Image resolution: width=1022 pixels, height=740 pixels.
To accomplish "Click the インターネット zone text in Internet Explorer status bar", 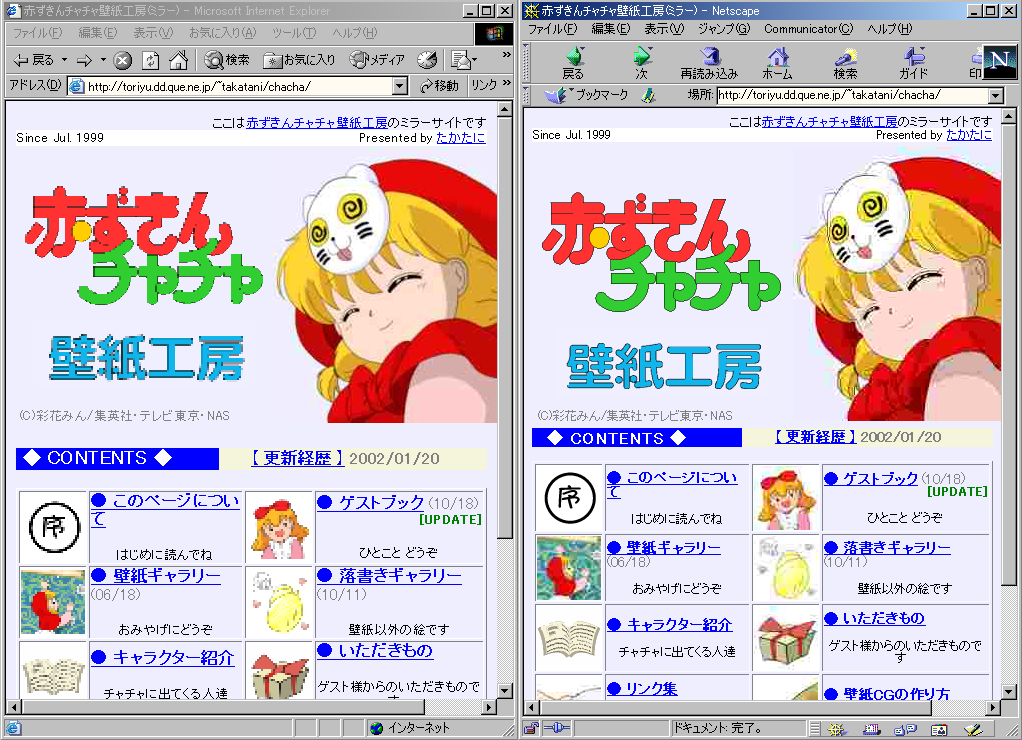I will 418,728.
